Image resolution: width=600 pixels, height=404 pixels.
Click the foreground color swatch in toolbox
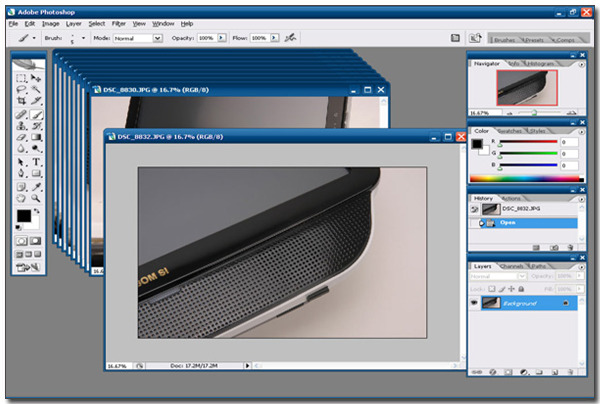tap(23, 216)
